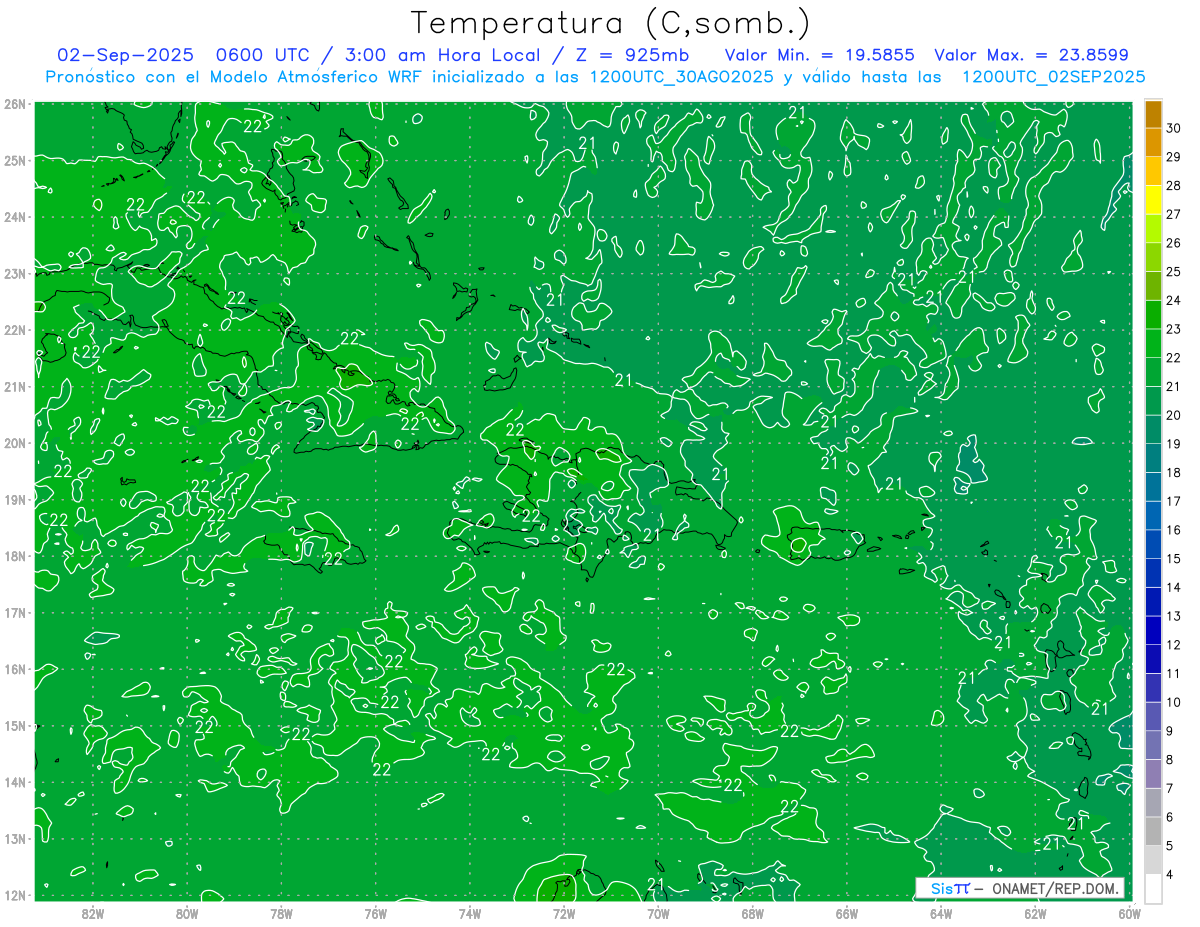The height and width of the screenshot is (927, 1200).
Task: Select the validity stamp 1200UTC_02SEP2025
Action: tap(1053, 77)
